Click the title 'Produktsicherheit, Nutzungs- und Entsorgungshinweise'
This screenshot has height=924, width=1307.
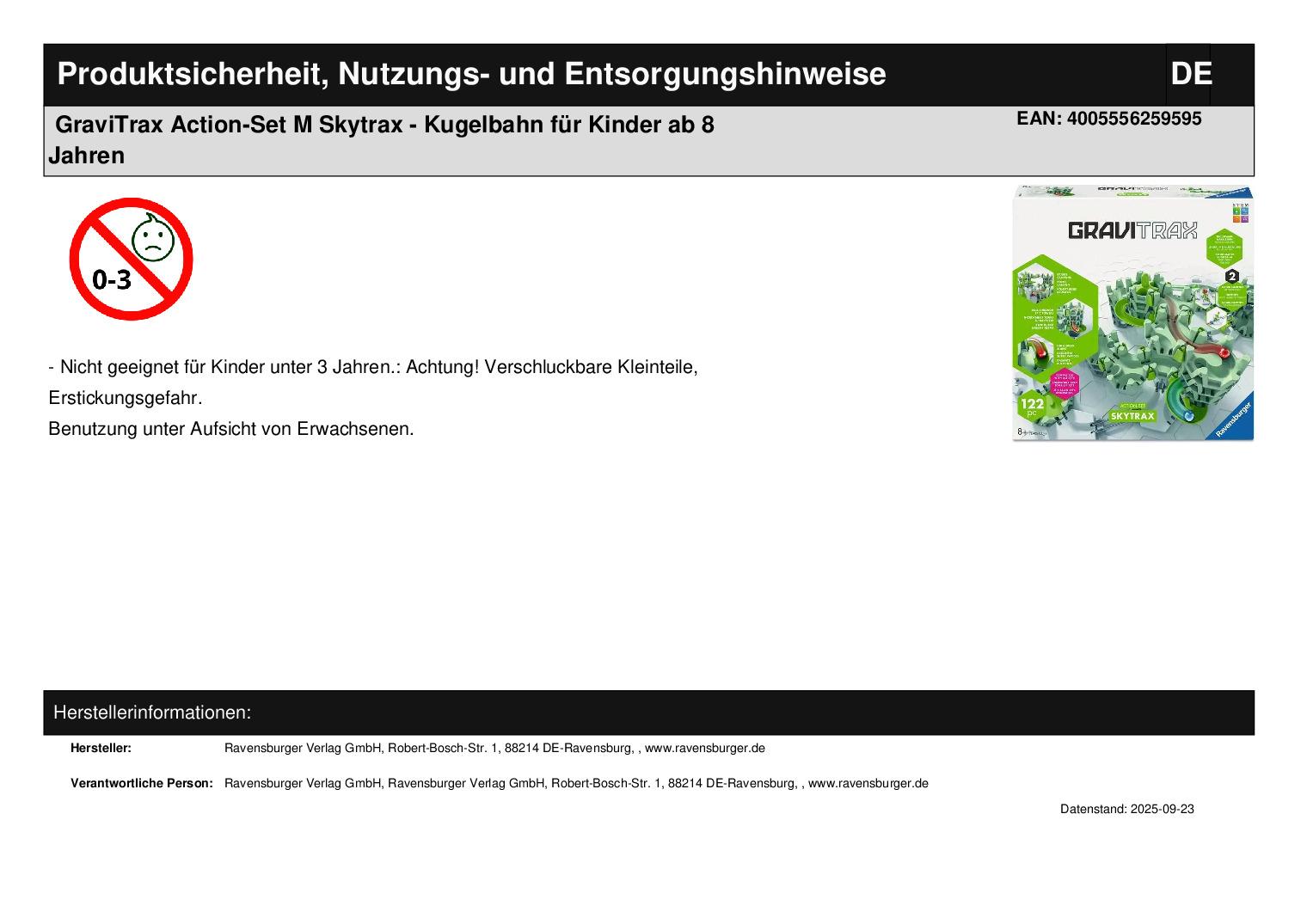pos(471,75)
